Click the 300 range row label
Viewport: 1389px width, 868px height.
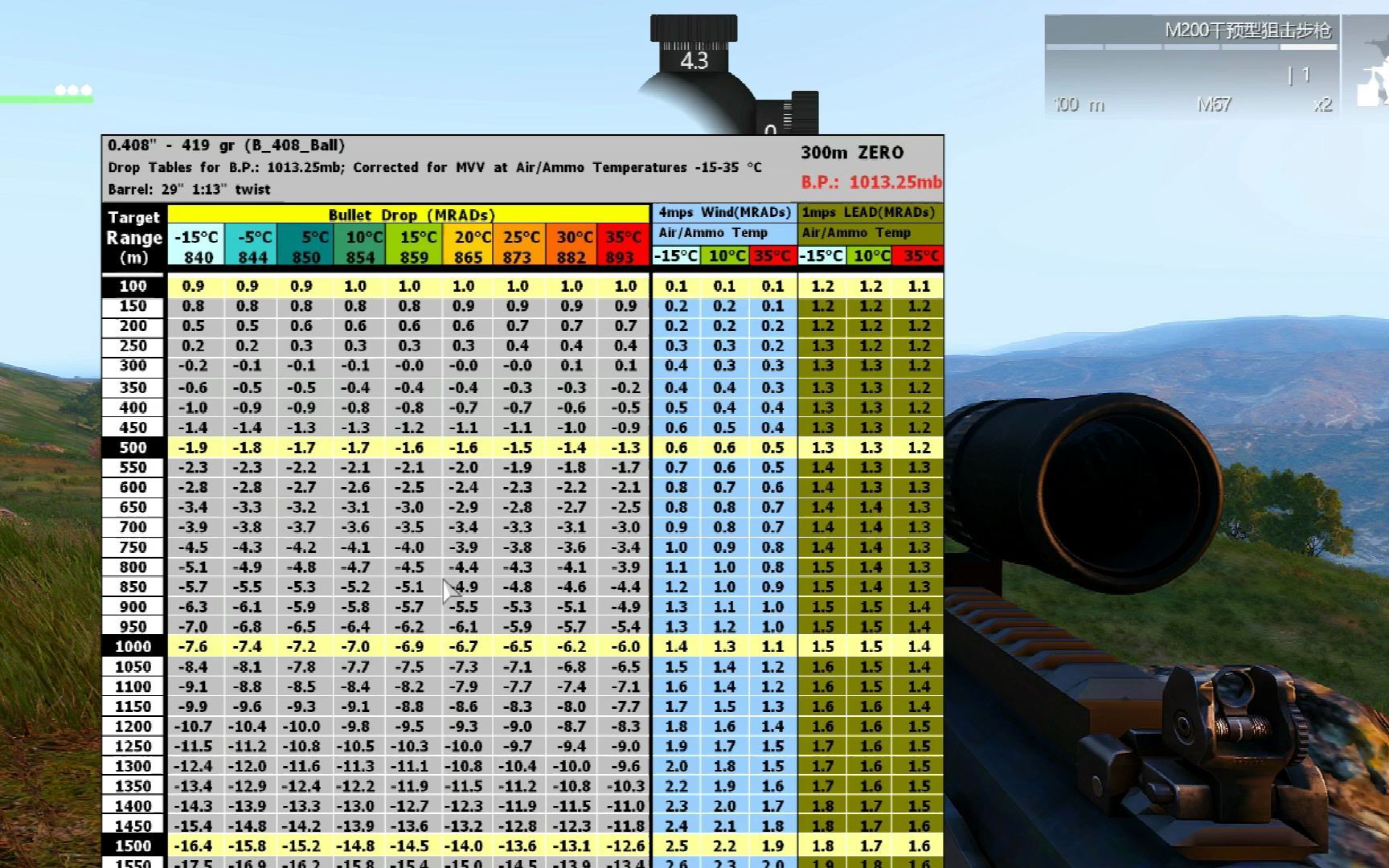point(133,366)
